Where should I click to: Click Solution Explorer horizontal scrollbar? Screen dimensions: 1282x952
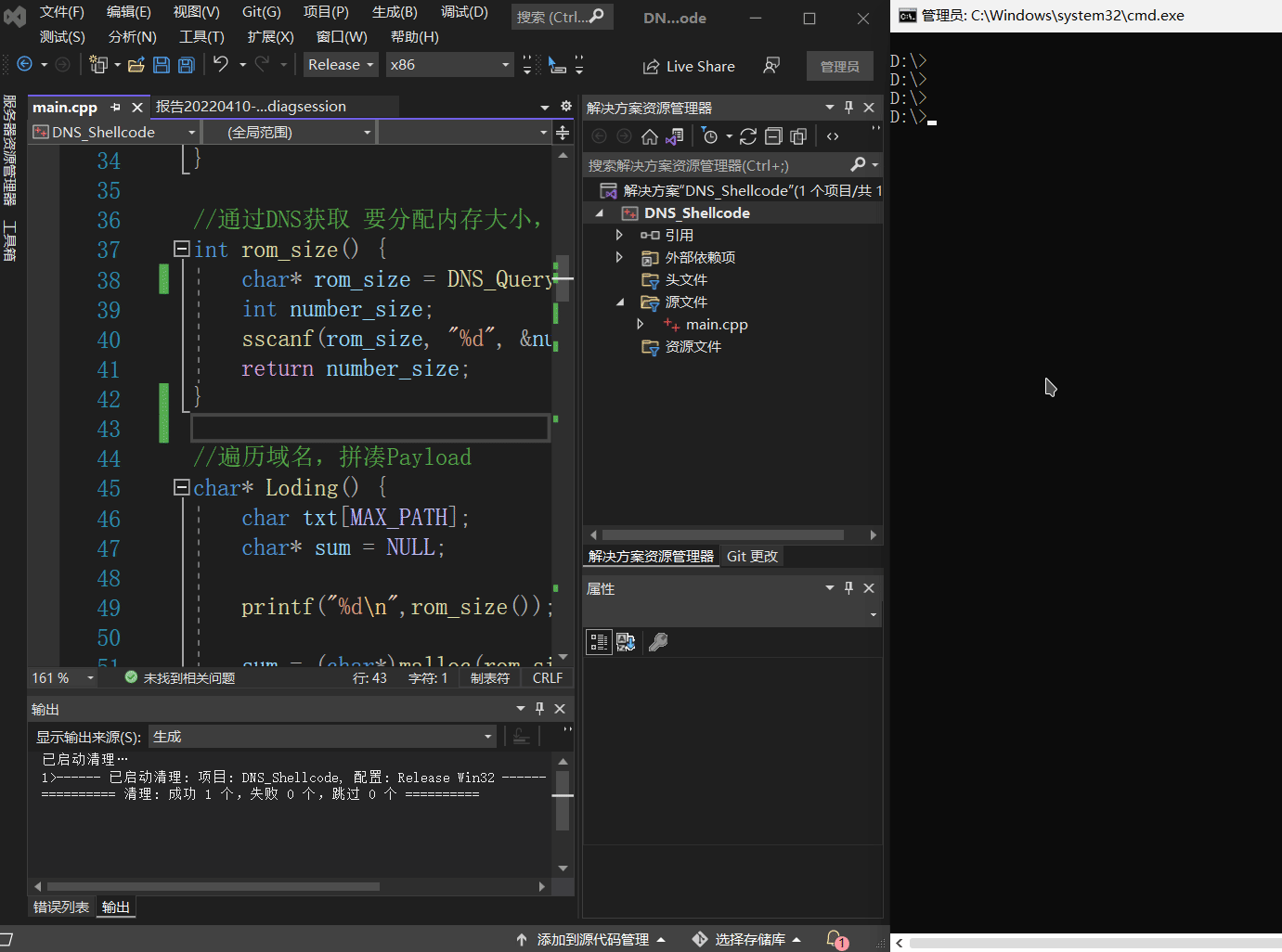click(723, 534)
